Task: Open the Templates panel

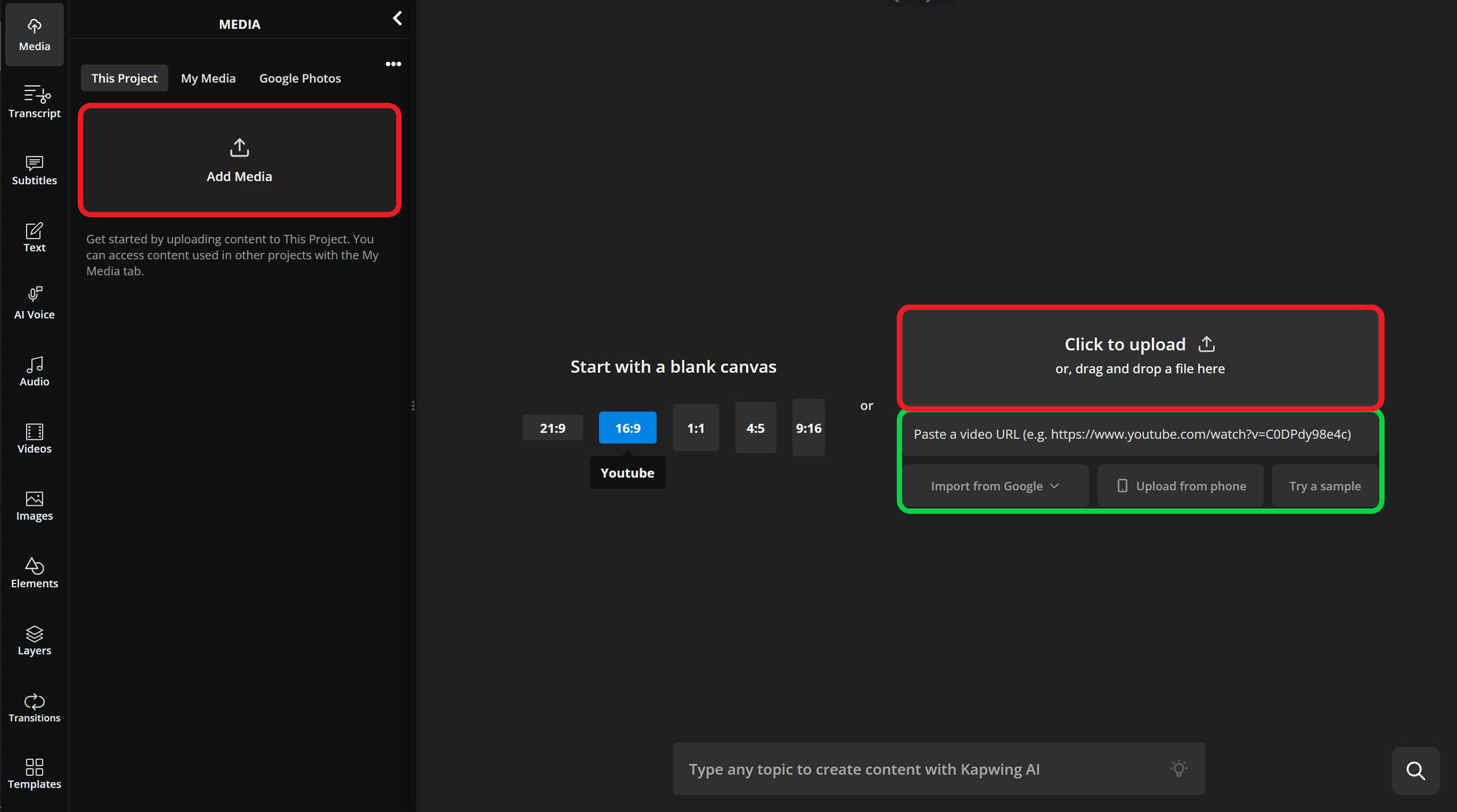Action: tap(34, 773)
